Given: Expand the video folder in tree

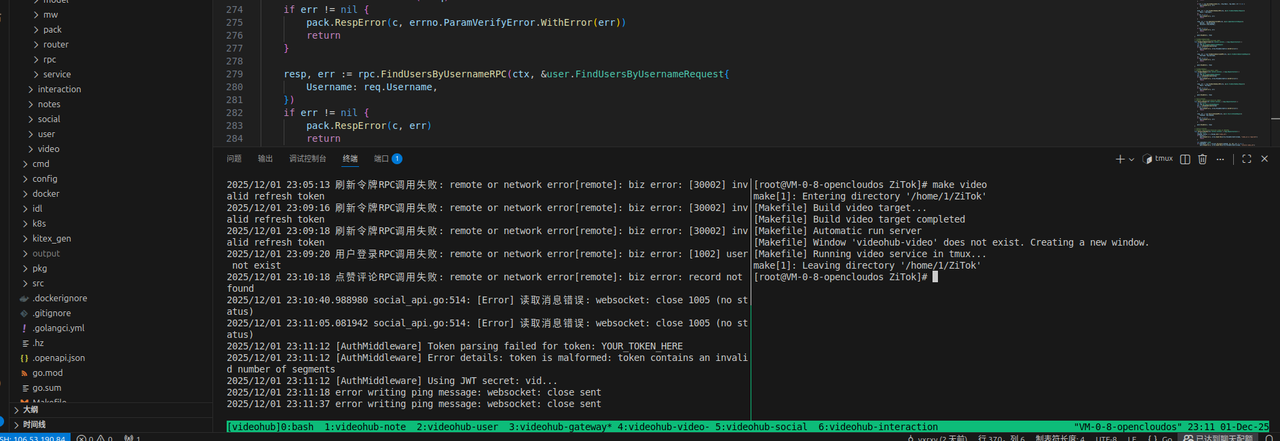Looking at the screenshot, I should (48, 149).
